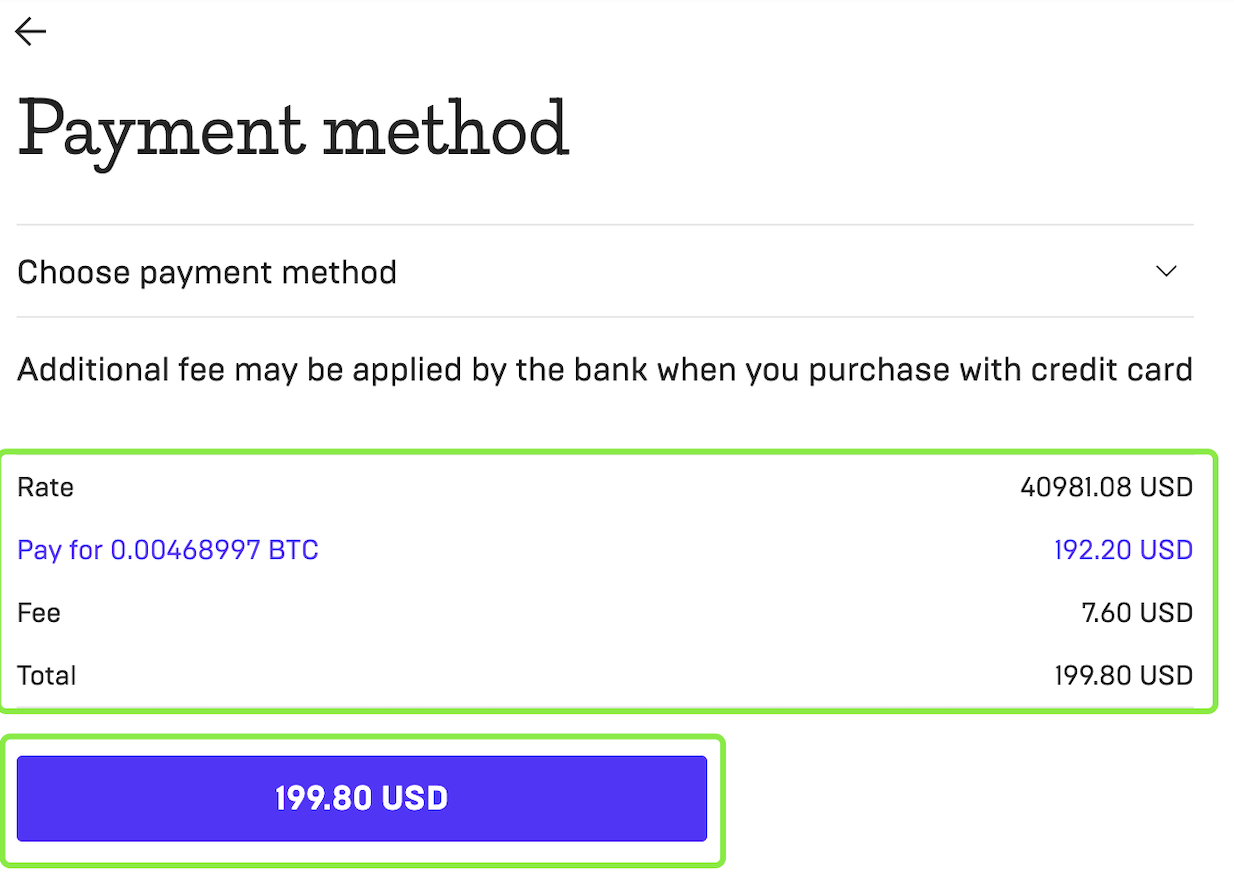Select the 40981.08 USD rate value

point(1106,488)
